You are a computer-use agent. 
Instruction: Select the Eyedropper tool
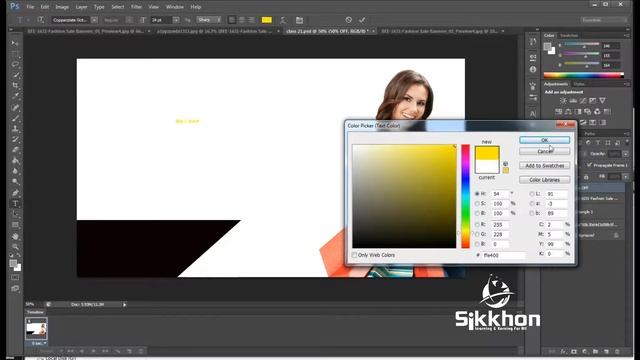tap(15, 96)
